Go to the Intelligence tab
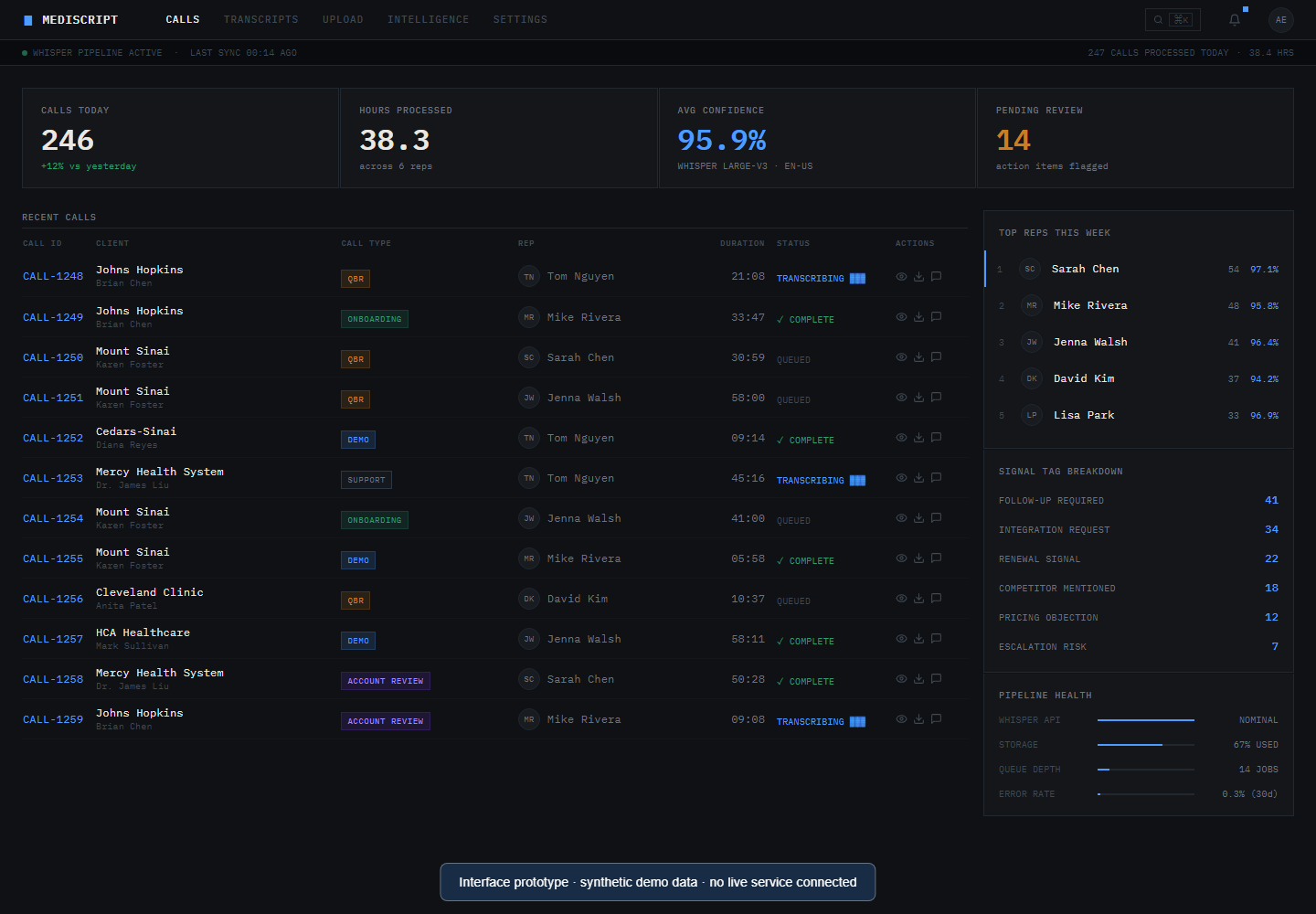 pos(428,19)
